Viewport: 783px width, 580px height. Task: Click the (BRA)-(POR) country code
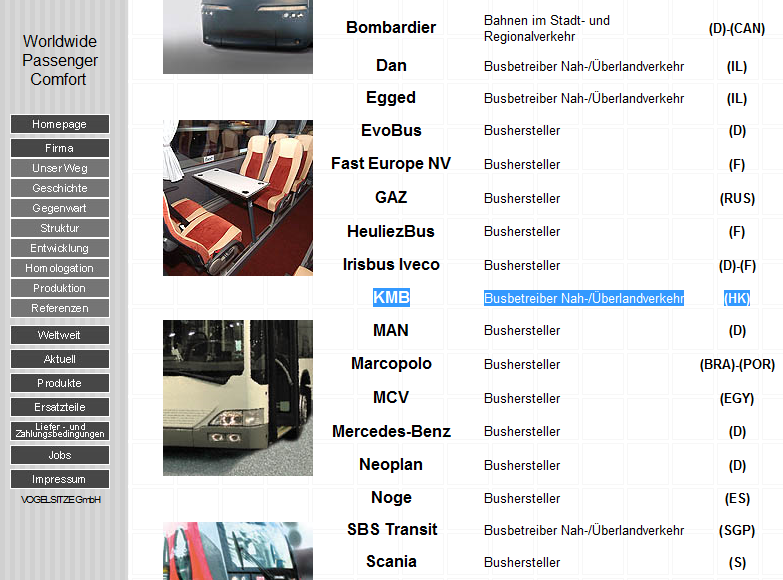(x=737, y=364)
